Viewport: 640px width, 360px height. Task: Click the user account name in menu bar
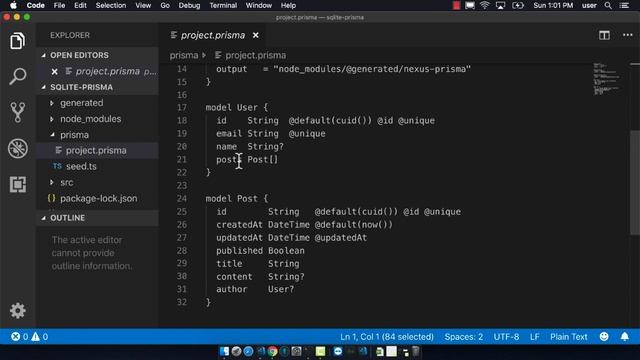589,5
